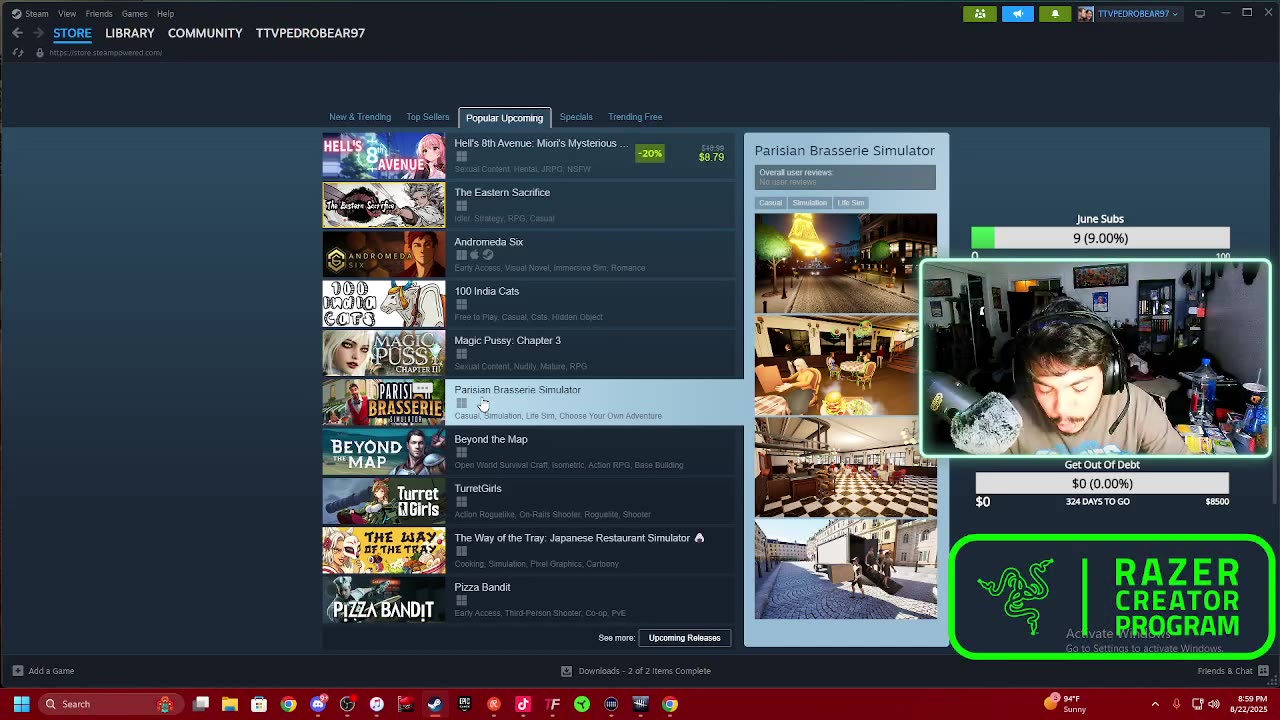Switch to Specials tab
The height and width of the screenshot is (720, 1280).
576,117
